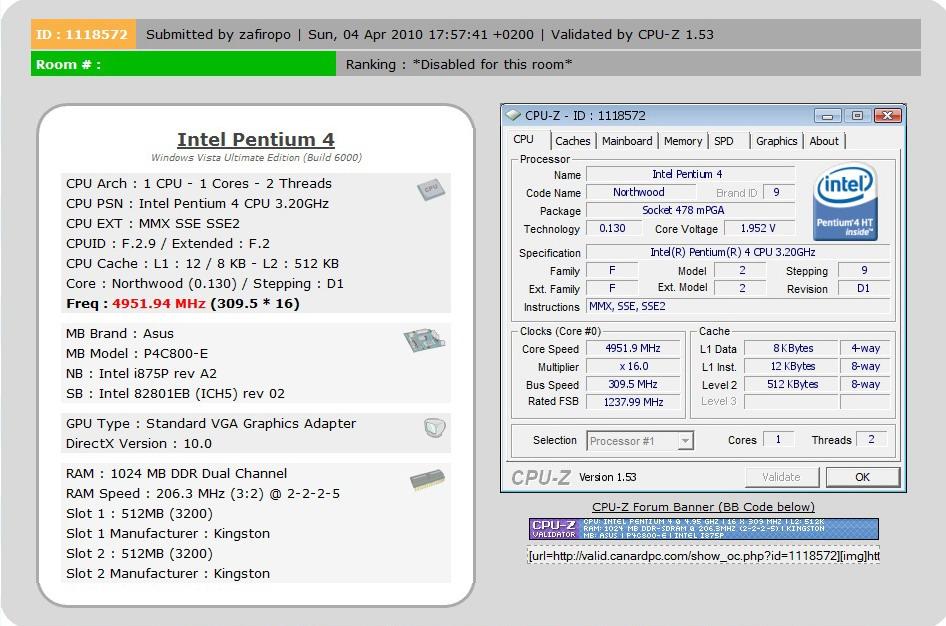
Task: Maximize the CPU-Z window
Action: pos(857,115)
